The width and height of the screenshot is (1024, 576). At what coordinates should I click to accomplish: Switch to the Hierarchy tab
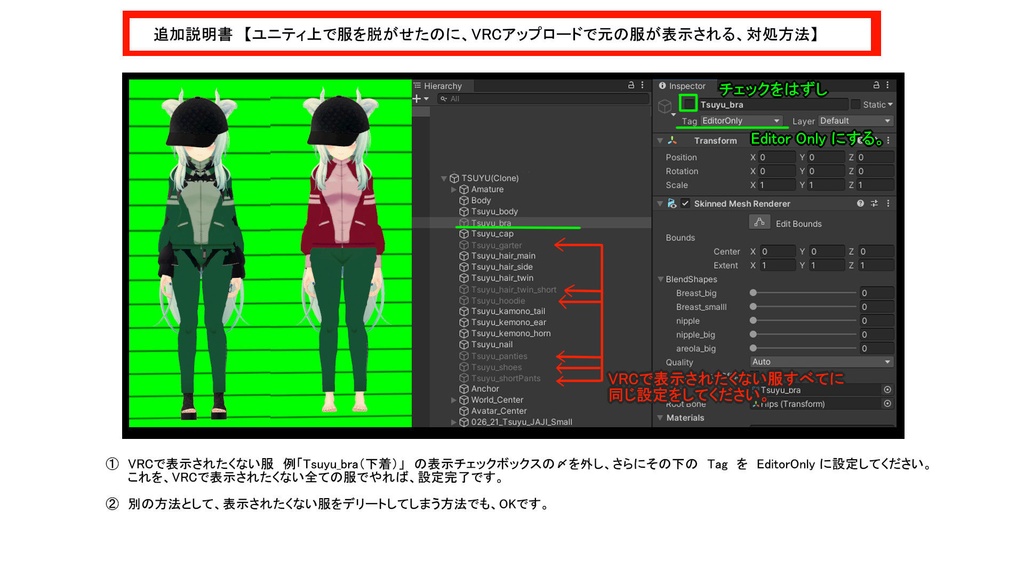443,86
